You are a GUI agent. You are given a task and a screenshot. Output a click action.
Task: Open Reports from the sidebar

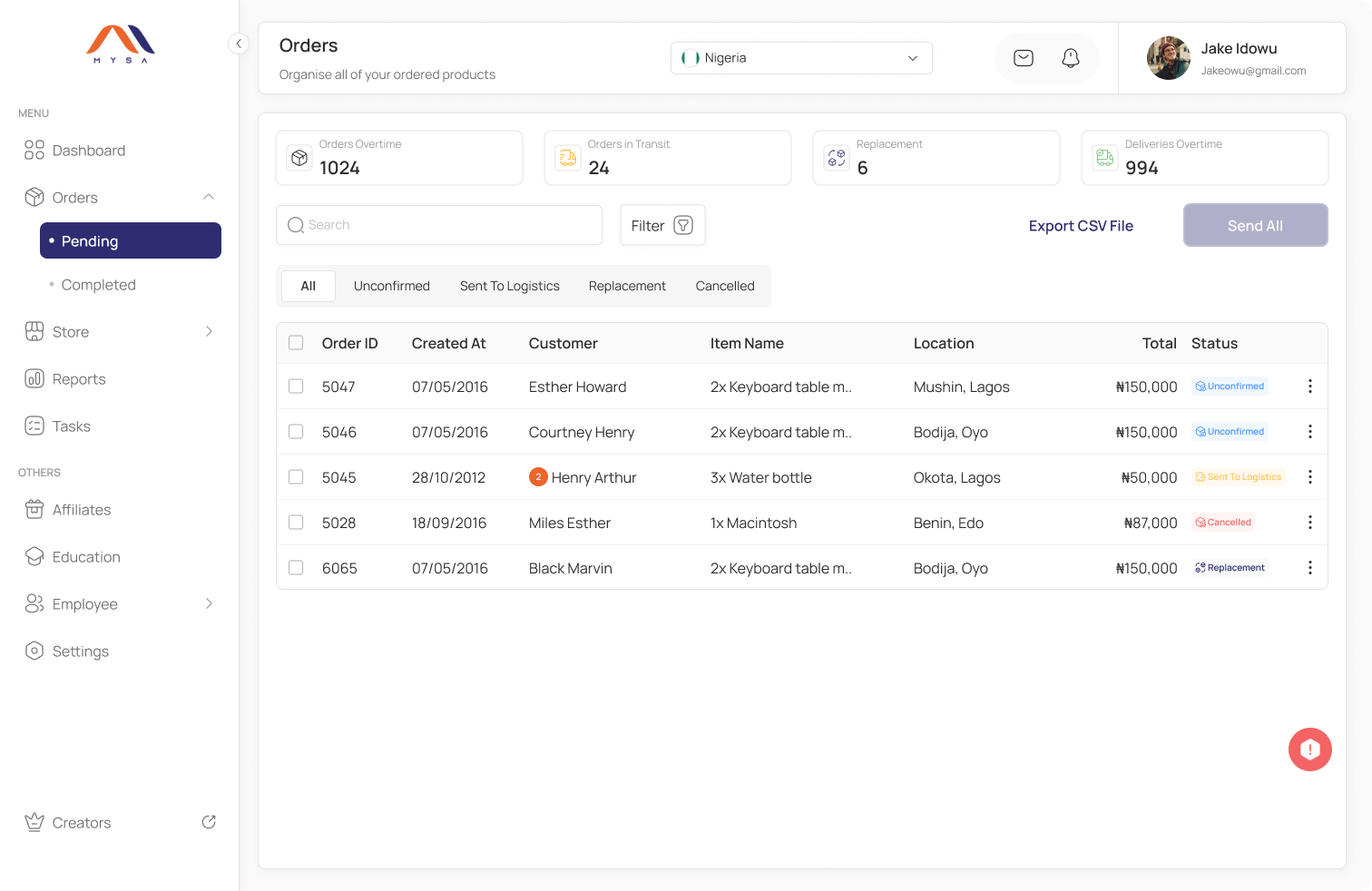[78, 379]
